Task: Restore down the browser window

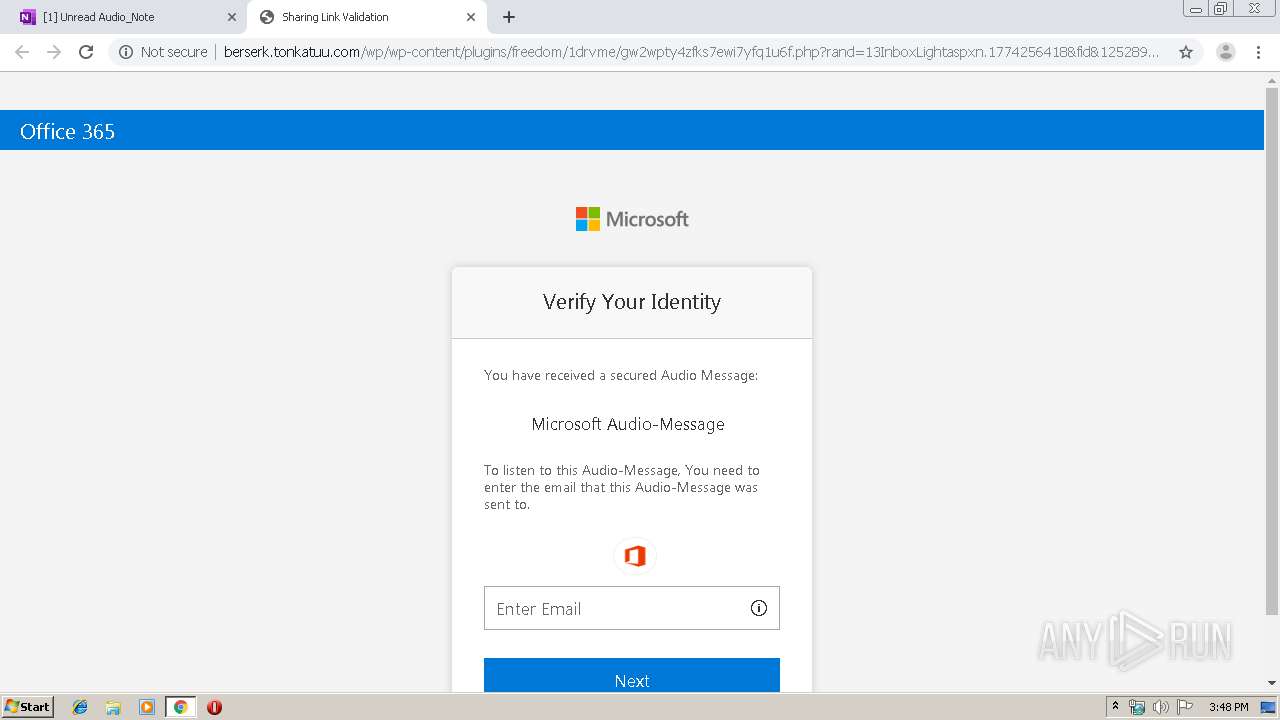Action: pyautogui.click(x=1221, y=8)
